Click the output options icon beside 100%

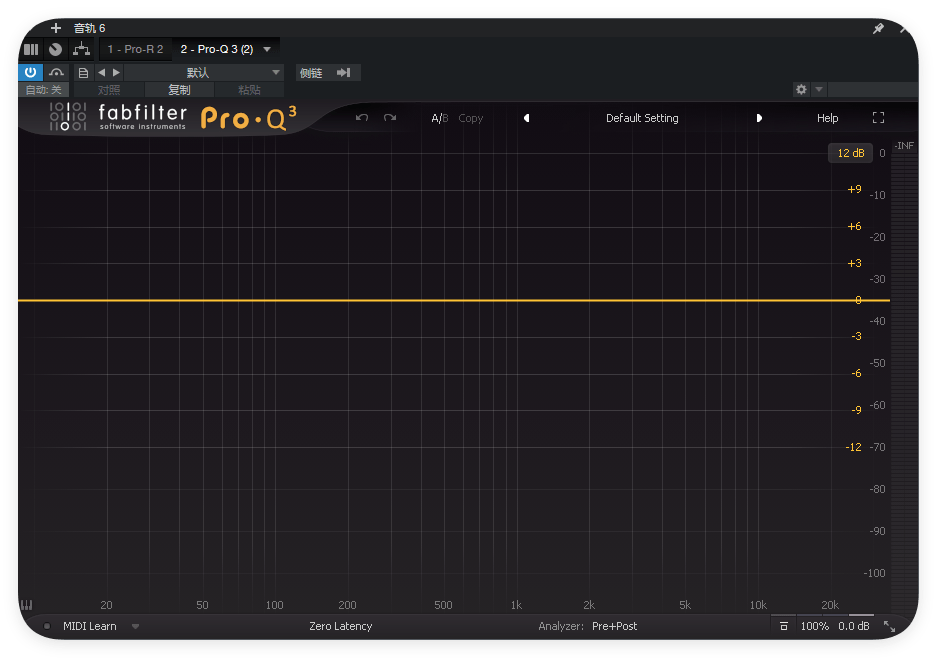coord(783,626)
